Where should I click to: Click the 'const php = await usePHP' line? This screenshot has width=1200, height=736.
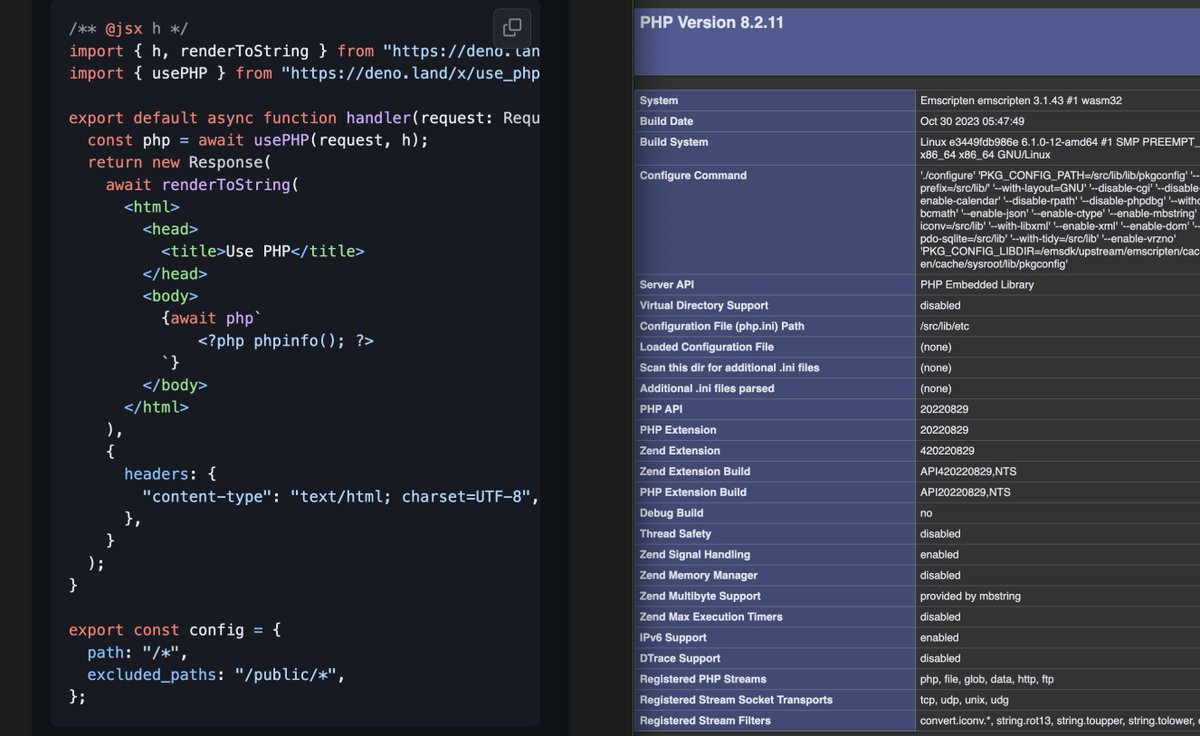coord(258,140)
